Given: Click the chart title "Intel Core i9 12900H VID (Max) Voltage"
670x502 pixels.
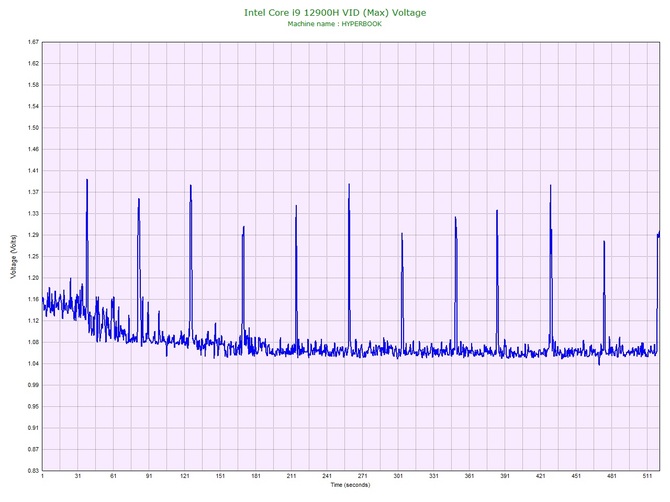Looking at the screenshot, I should click(x=335, y=13).
